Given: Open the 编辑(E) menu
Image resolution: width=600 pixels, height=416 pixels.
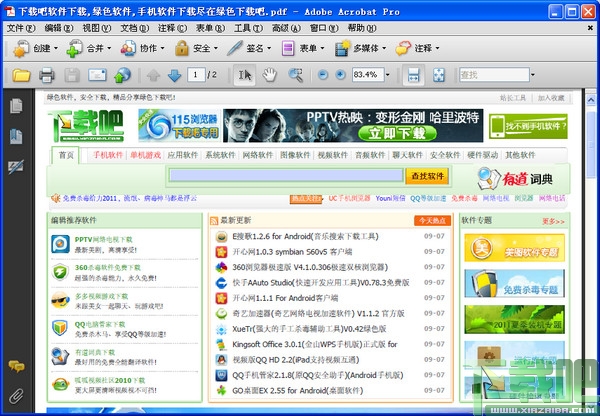Looking at the screenshot, I should (59, 28).
